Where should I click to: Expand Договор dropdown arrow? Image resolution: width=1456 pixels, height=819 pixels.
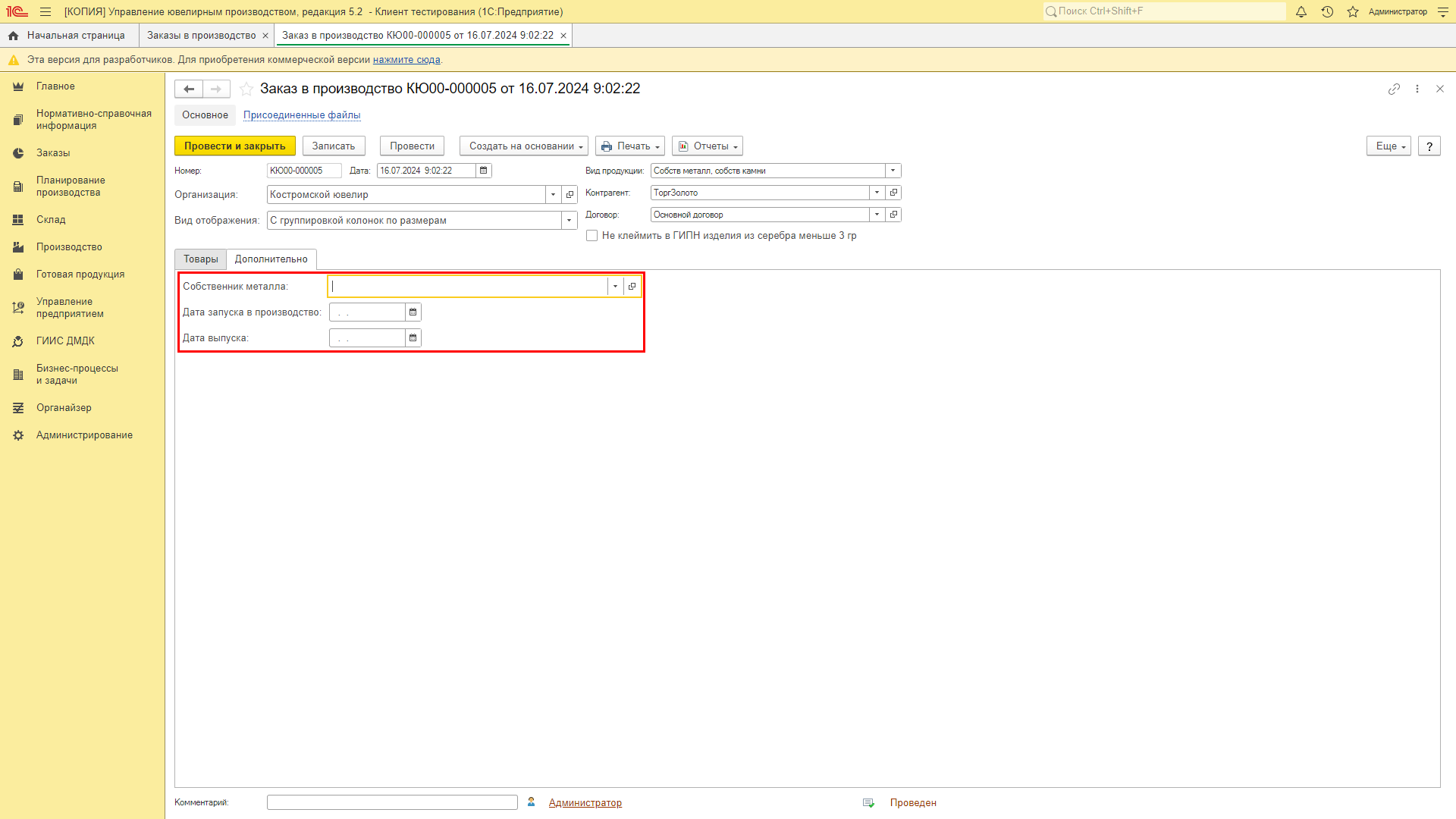tap(877, 215)
